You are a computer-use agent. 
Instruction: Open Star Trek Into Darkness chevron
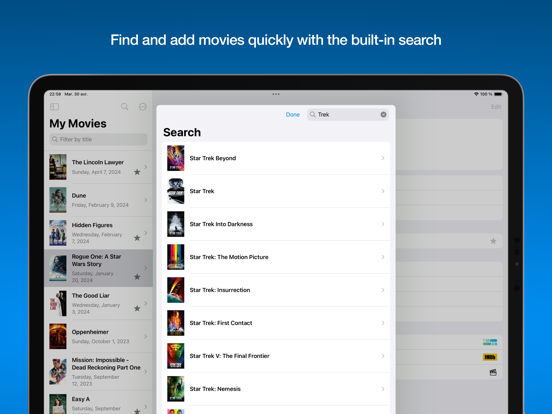click(x=383, y=224)
